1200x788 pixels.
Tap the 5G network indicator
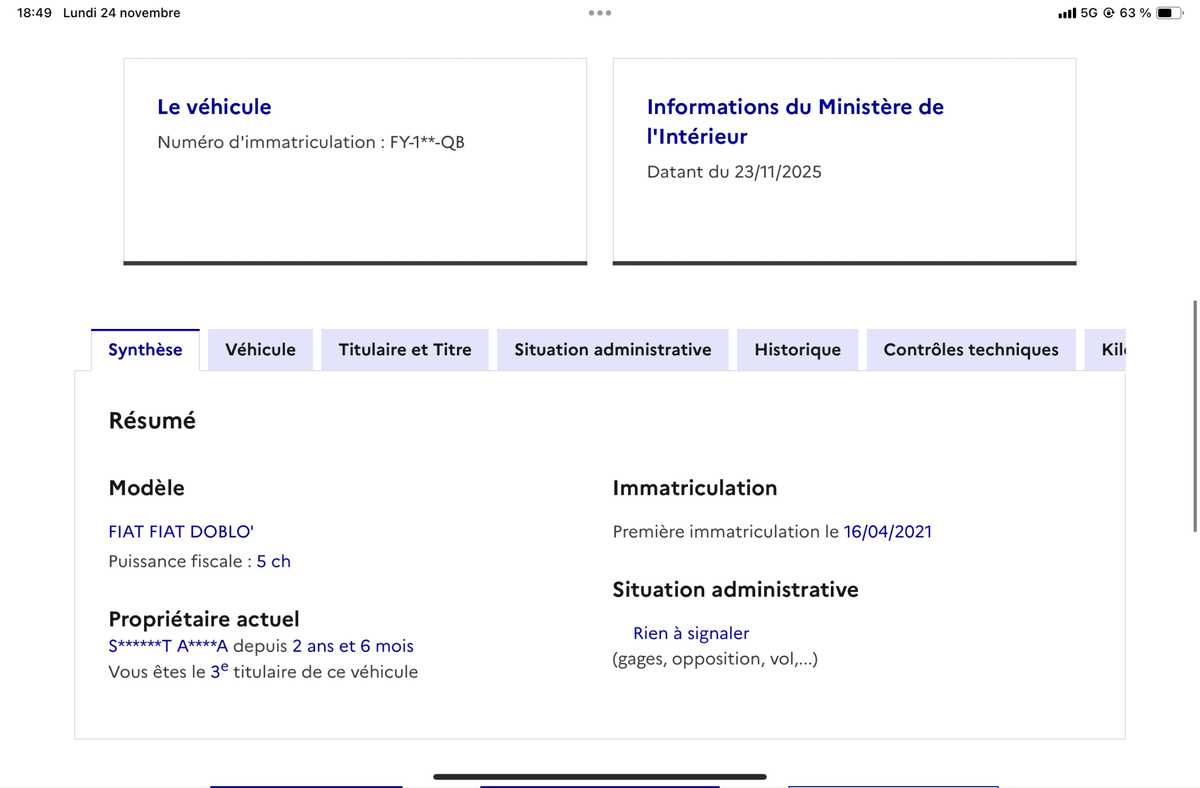pos(1089,13)
